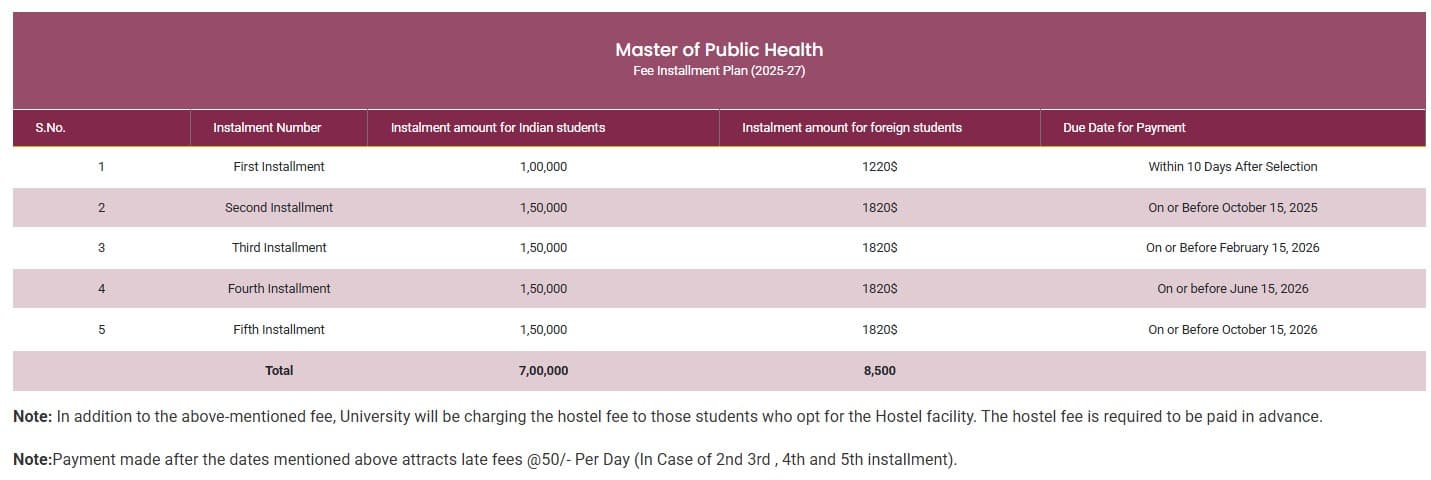1431x480 pixels.
Task: Click the February 15, 2026 due date
Action: tap(1232, 248)
